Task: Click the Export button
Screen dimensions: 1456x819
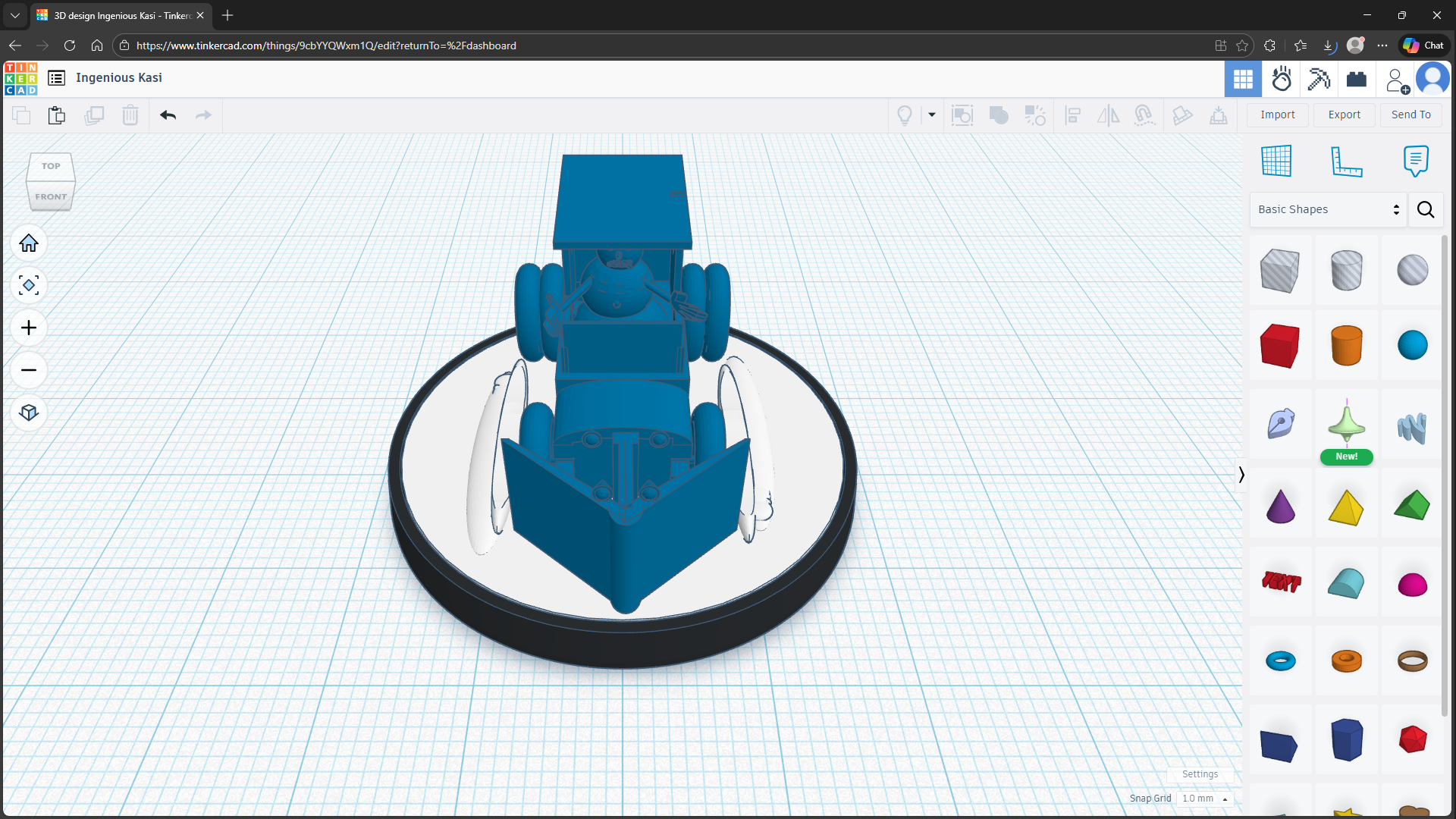Action: pos(1345,115)
